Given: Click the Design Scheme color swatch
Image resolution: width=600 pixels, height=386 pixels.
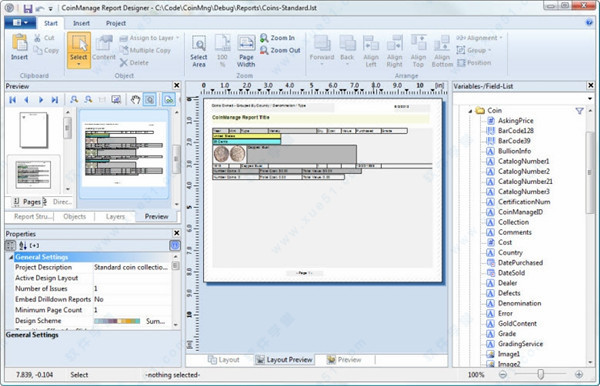Looking at the screenshot, I should (117, 321).
